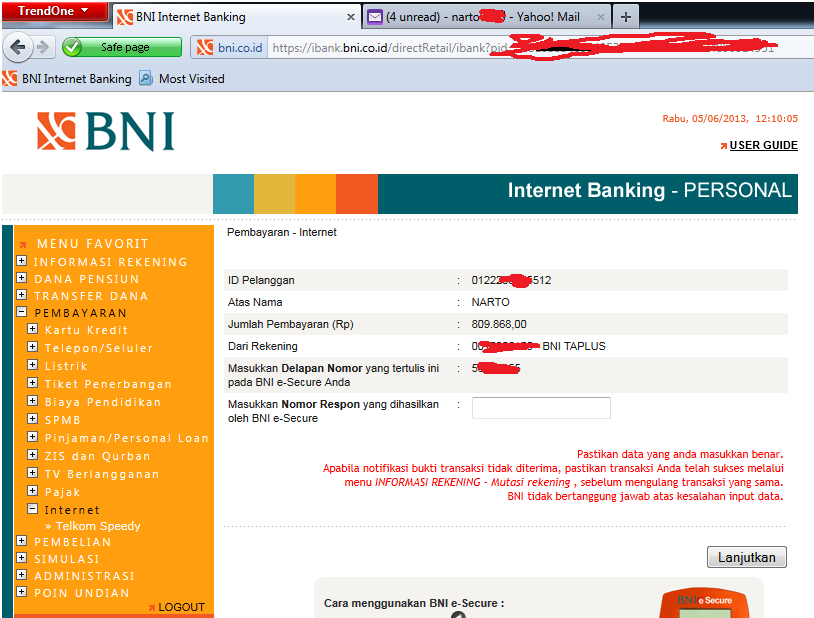Click the browser Back arrow button
The image size is (814, 618).
coord(18,47)
